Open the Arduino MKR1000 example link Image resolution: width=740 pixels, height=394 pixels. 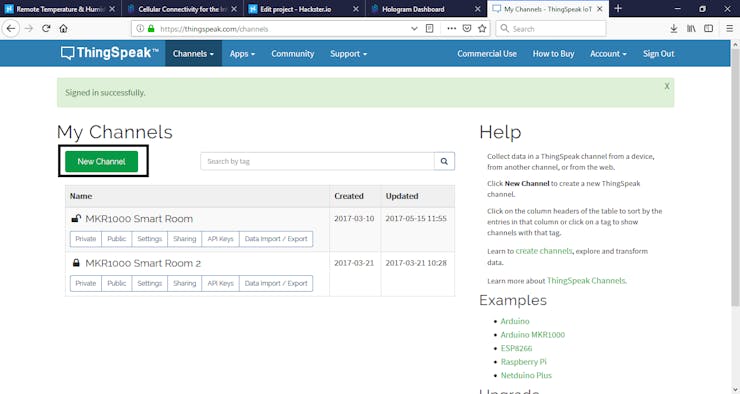532,335
